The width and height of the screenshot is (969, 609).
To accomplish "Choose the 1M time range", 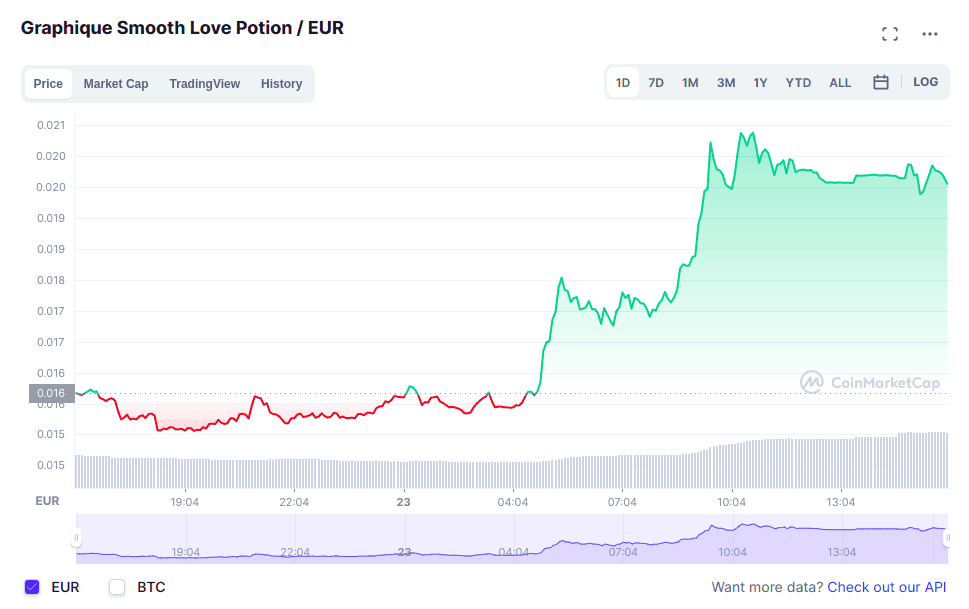I will pyautogui.click(x=690, y=83).
